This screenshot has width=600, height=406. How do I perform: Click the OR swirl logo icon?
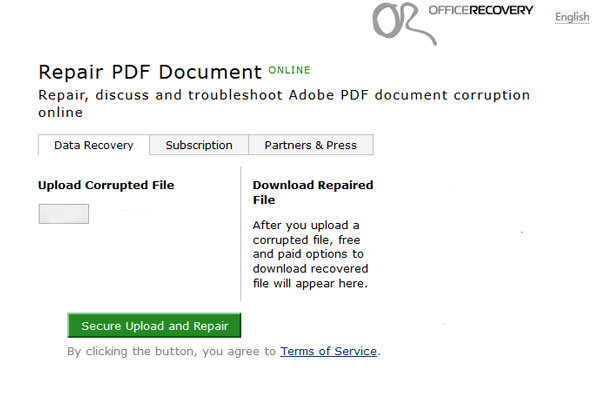point(404,23)
